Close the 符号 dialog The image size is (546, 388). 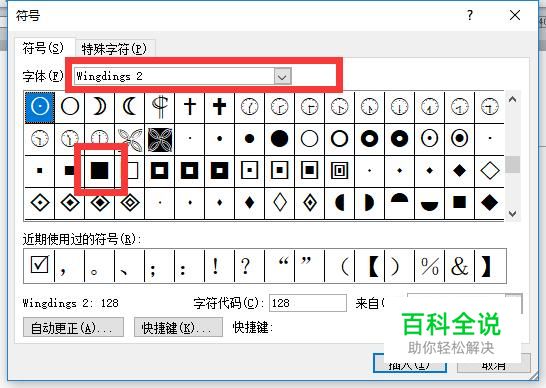(x=515, y=15)
